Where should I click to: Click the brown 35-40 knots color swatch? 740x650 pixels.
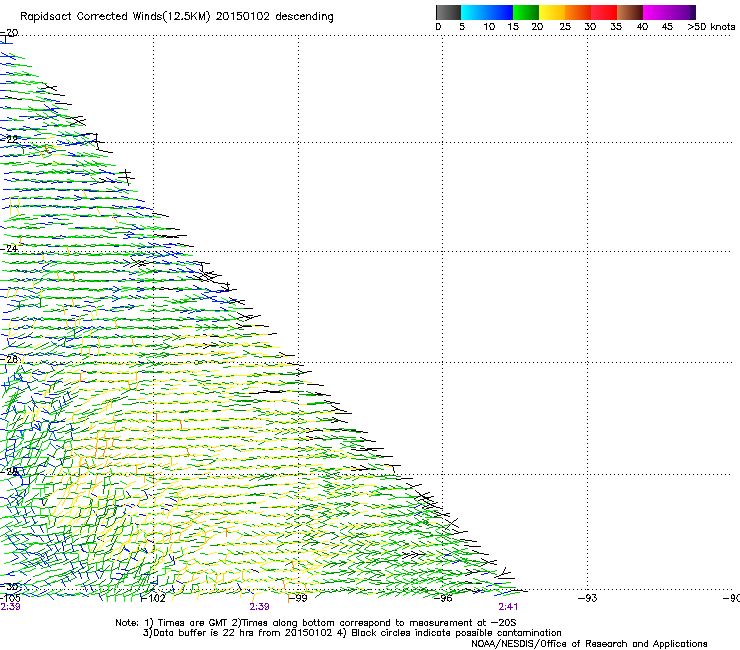point(630,12)
